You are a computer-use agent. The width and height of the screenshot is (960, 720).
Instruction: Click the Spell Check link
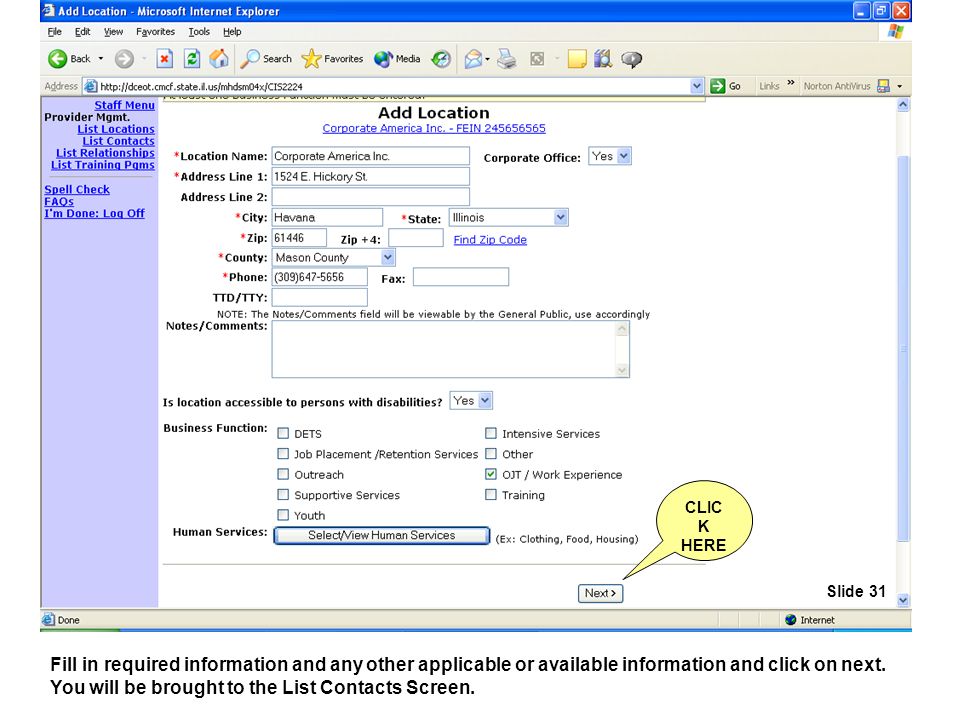click(77, 189)
